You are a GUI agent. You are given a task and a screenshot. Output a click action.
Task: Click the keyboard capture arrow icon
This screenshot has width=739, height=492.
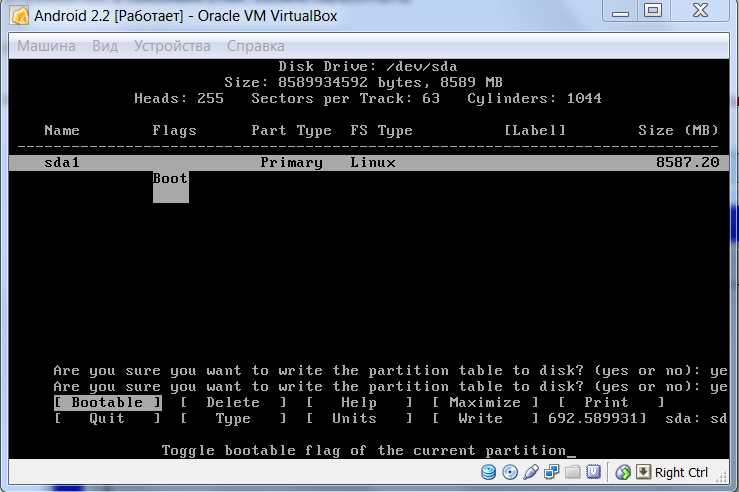pyautogui.click(x=644, y=473)
